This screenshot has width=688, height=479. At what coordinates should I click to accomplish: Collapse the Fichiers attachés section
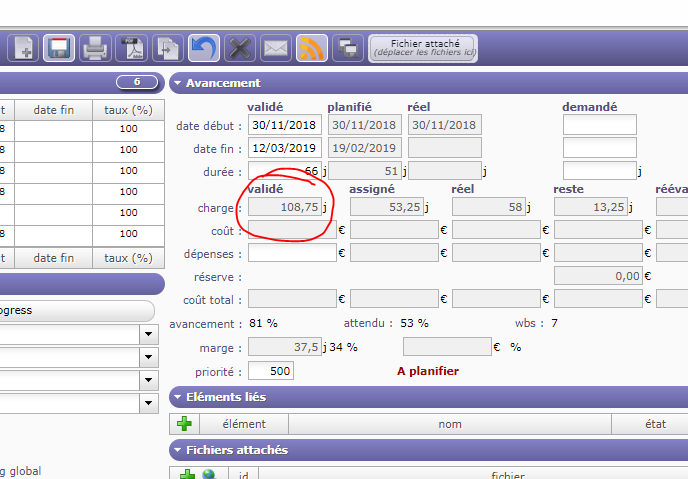pyautogui.click(x=178, y=450)
